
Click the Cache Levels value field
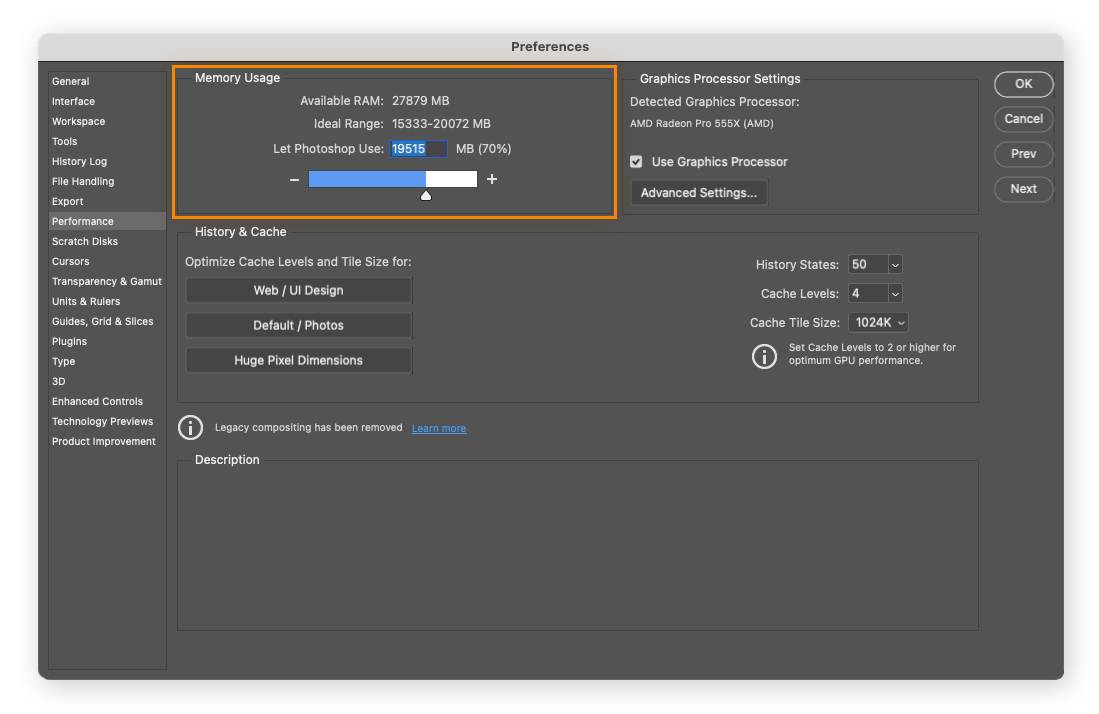click(868, 294)
